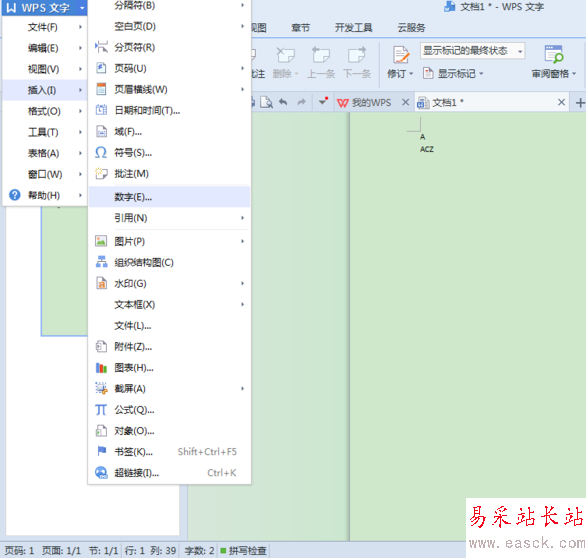Screen dimensions: 586x558
Task: Click the hyperlink globe icon
Action: coord(101,473)
